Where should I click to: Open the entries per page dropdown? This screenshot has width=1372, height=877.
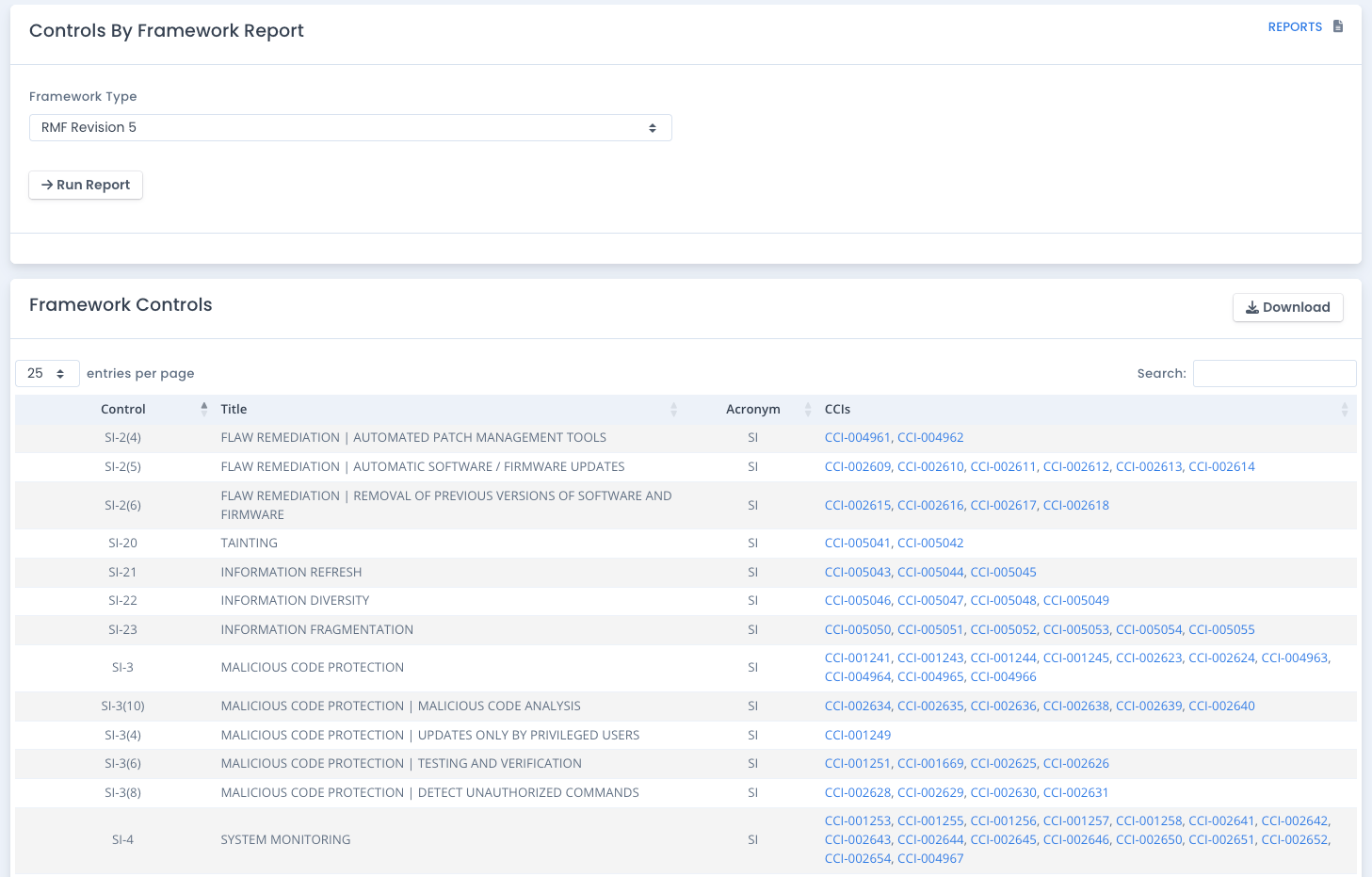47,373
